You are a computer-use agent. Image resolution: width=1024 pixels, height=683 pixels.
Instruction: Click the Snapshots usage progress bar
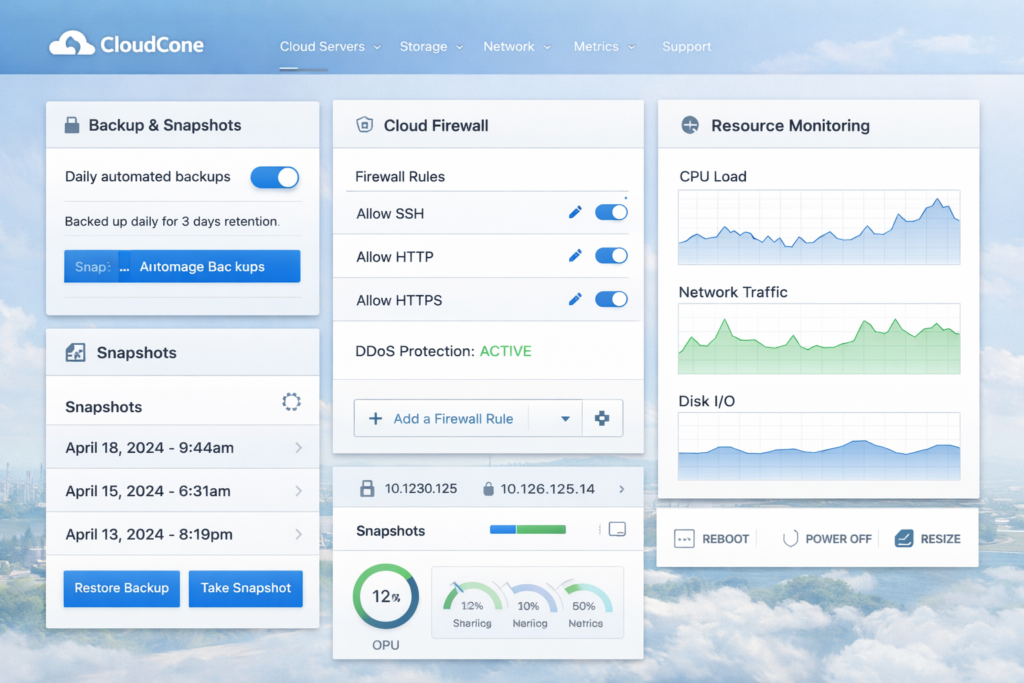[x=527, y=530]
